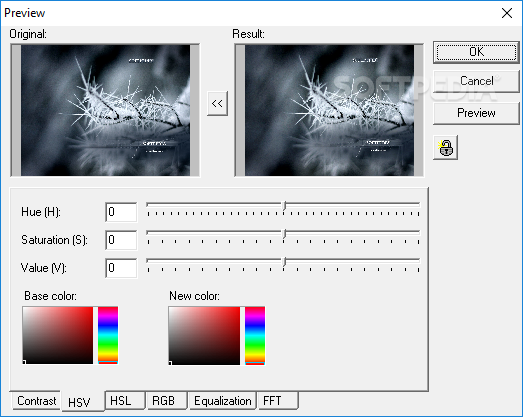Screen dimensions: 523x417
Task: Click the Preview button
Action: pos(476,113)
